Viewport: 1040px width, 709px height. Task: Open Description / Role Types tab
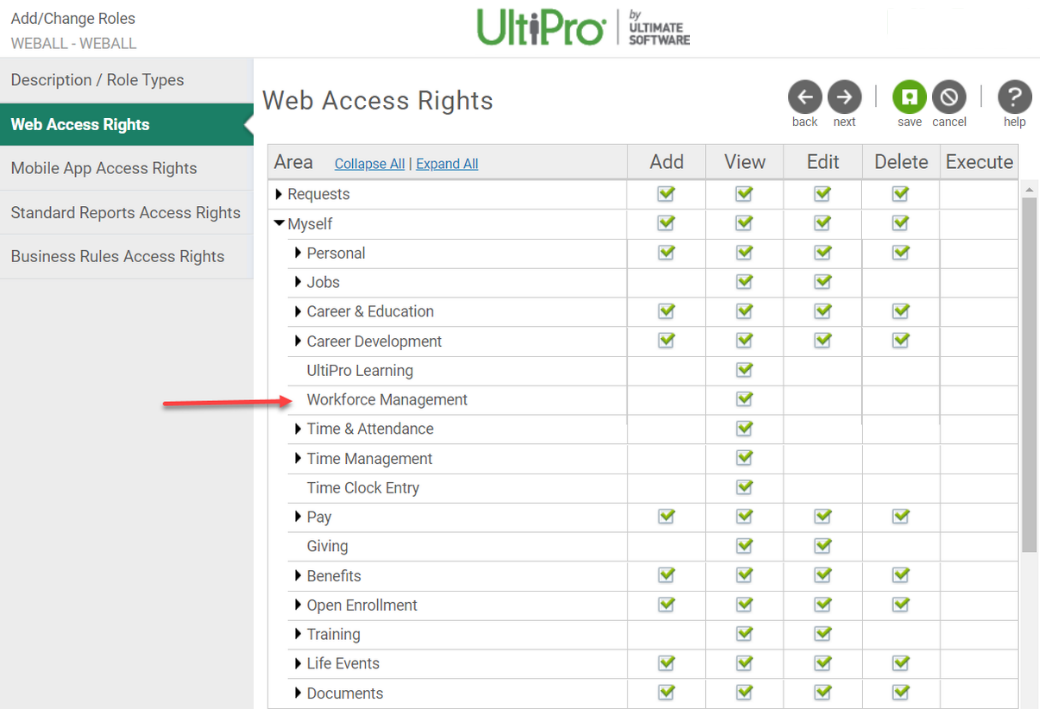[x=97, y=80]
